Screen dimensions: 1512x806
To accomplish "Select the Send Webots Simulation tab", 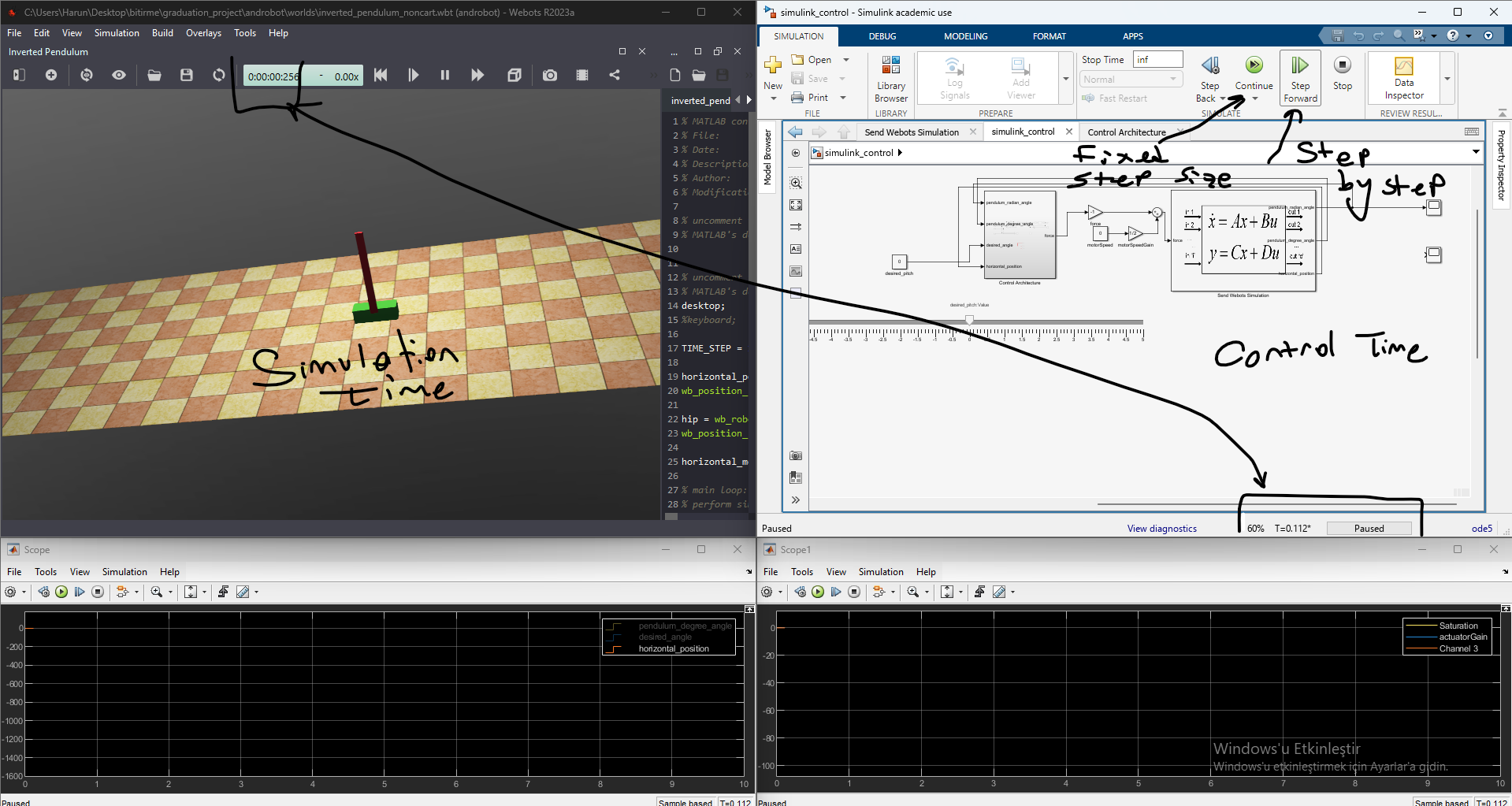I will [x=912, y=132].
